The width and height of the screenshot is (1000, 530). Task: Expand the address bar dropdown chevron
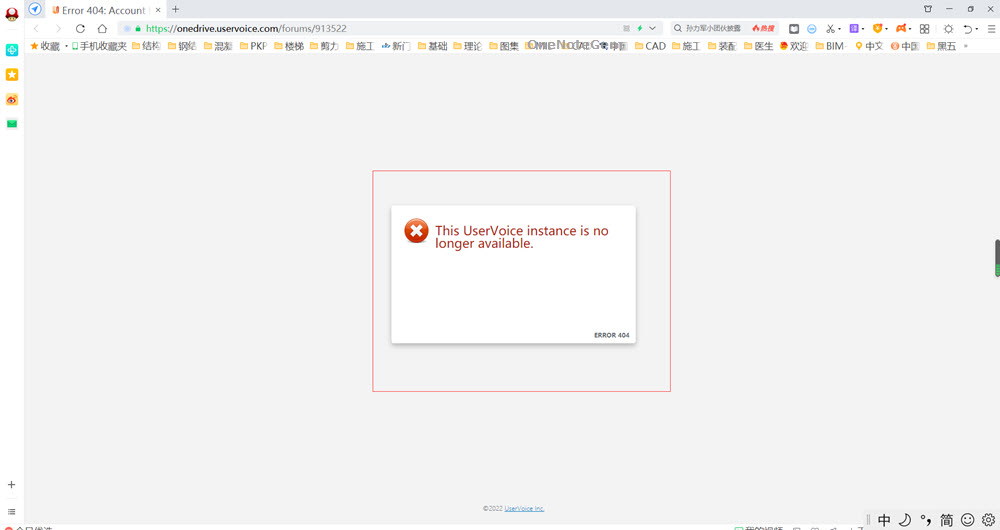[x=652, y=29]
